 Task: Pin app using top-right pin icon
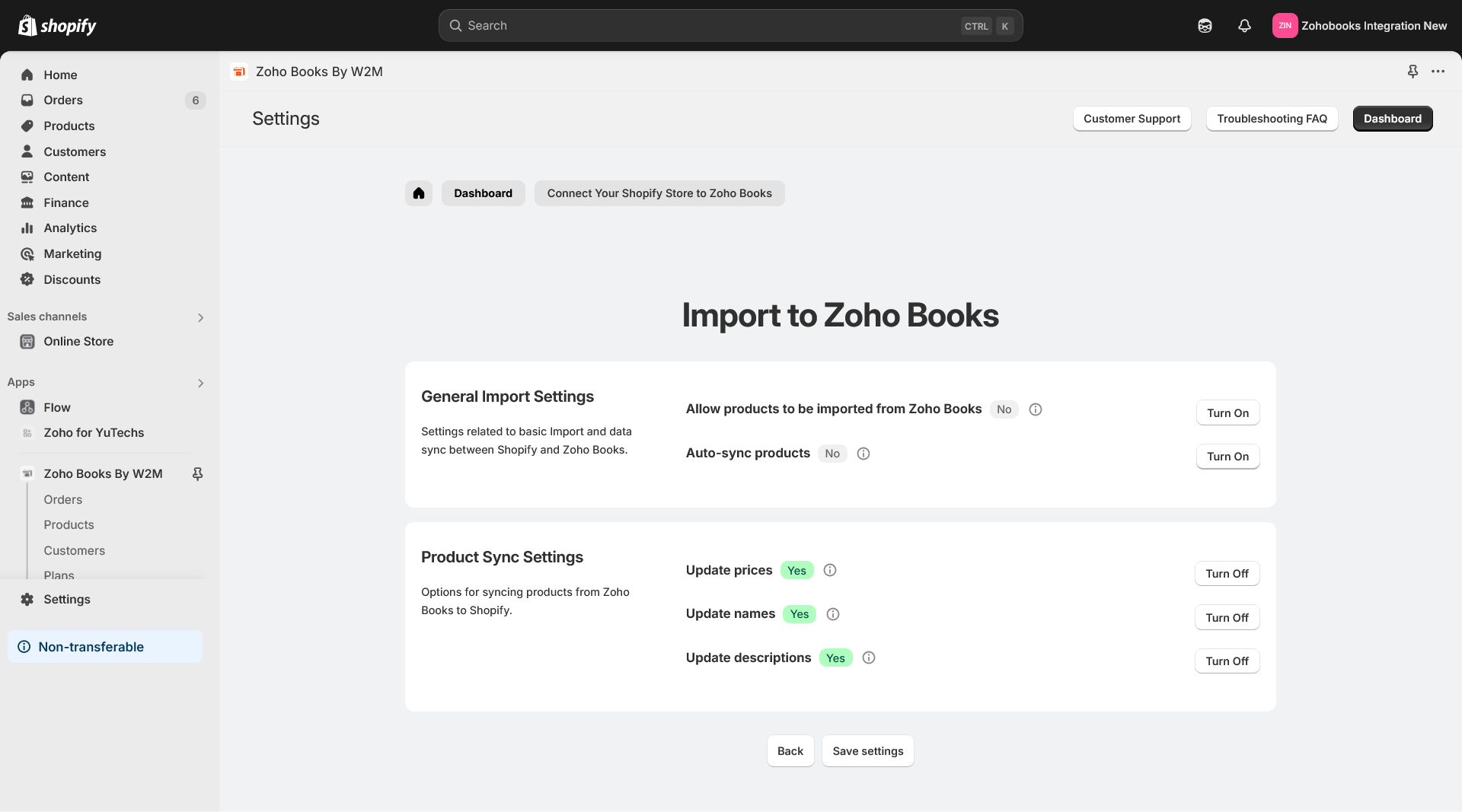click(x=1413, y=72)
